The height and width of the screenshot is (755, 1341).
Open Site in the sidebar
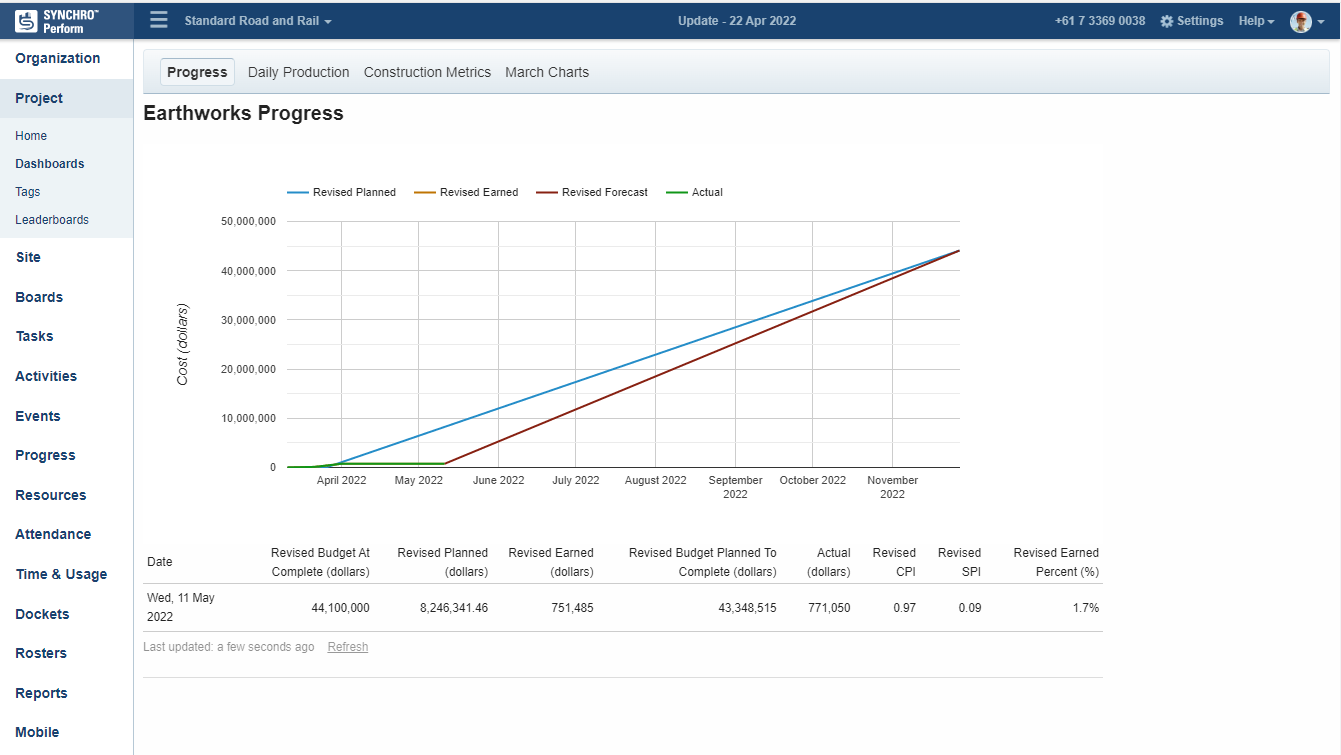(x=28, y=257)
